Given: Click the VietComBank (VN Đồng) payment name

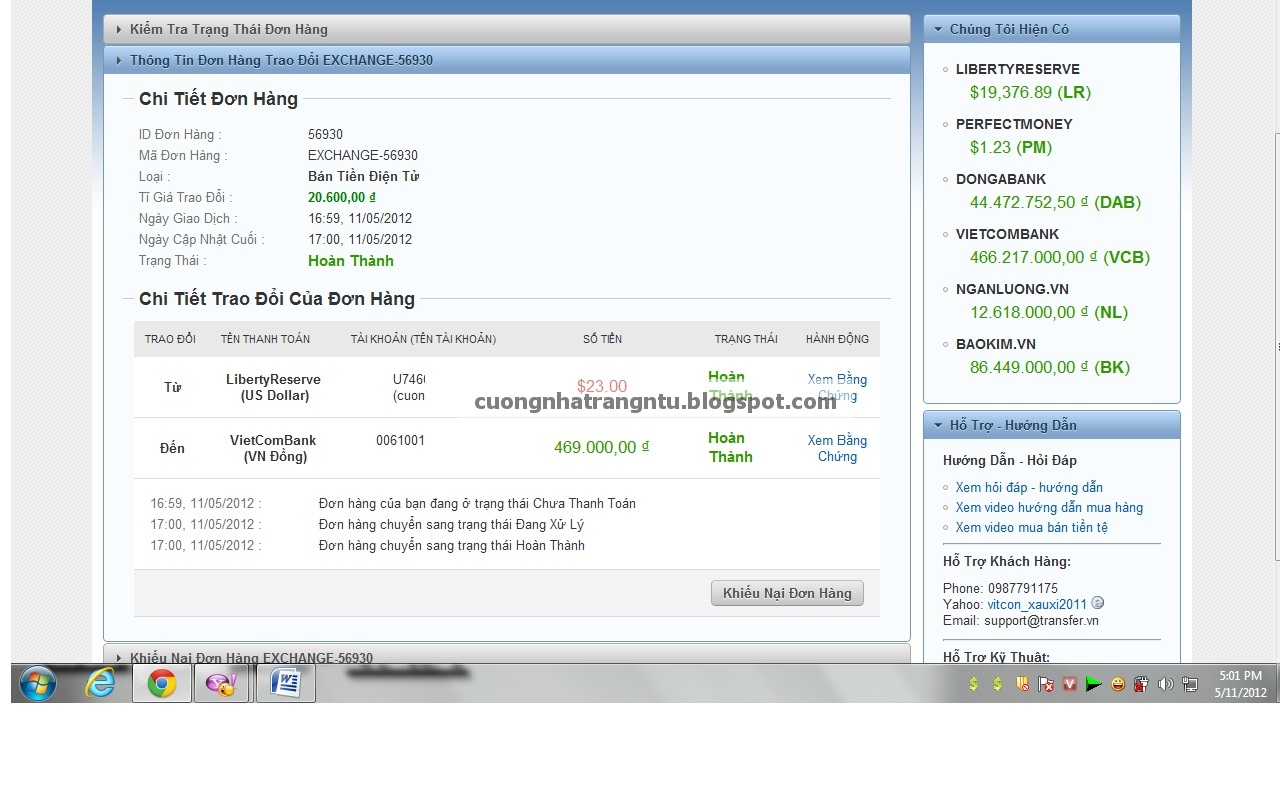Looking at the screenshot, I should tap(273, 448).
